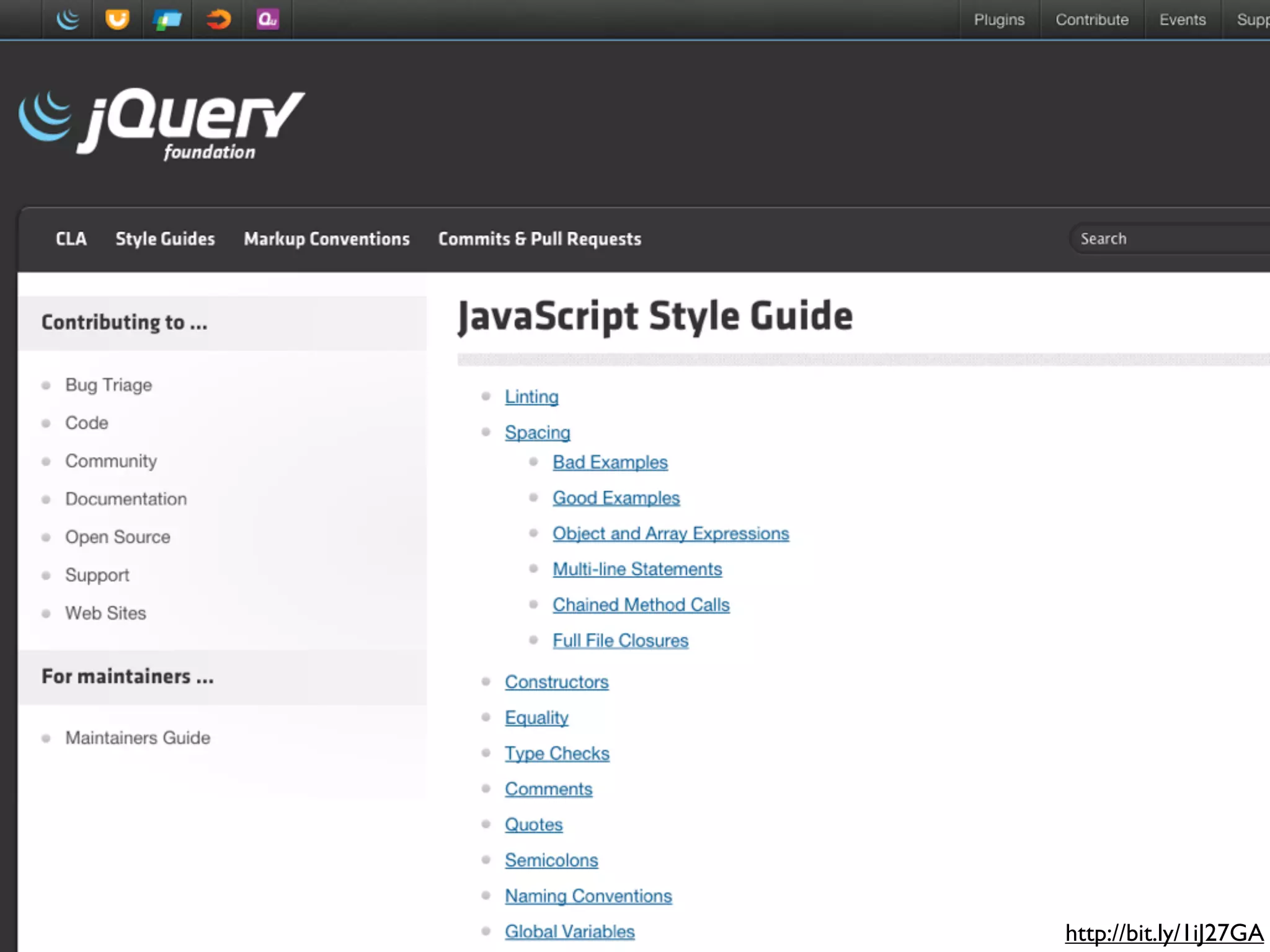This screenshot has width=1270, height=952.
Task: Open the Sizzle orange arrow icon
Action: pyautogui.click(x=218, y=20)
